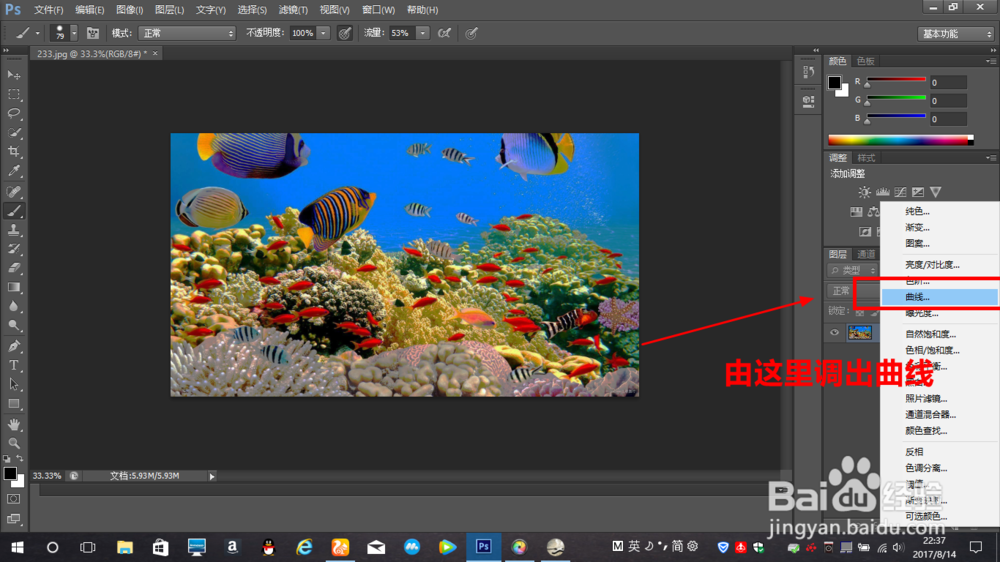Open the brush mode dropdown showing 正常

(x=187, y=33)
